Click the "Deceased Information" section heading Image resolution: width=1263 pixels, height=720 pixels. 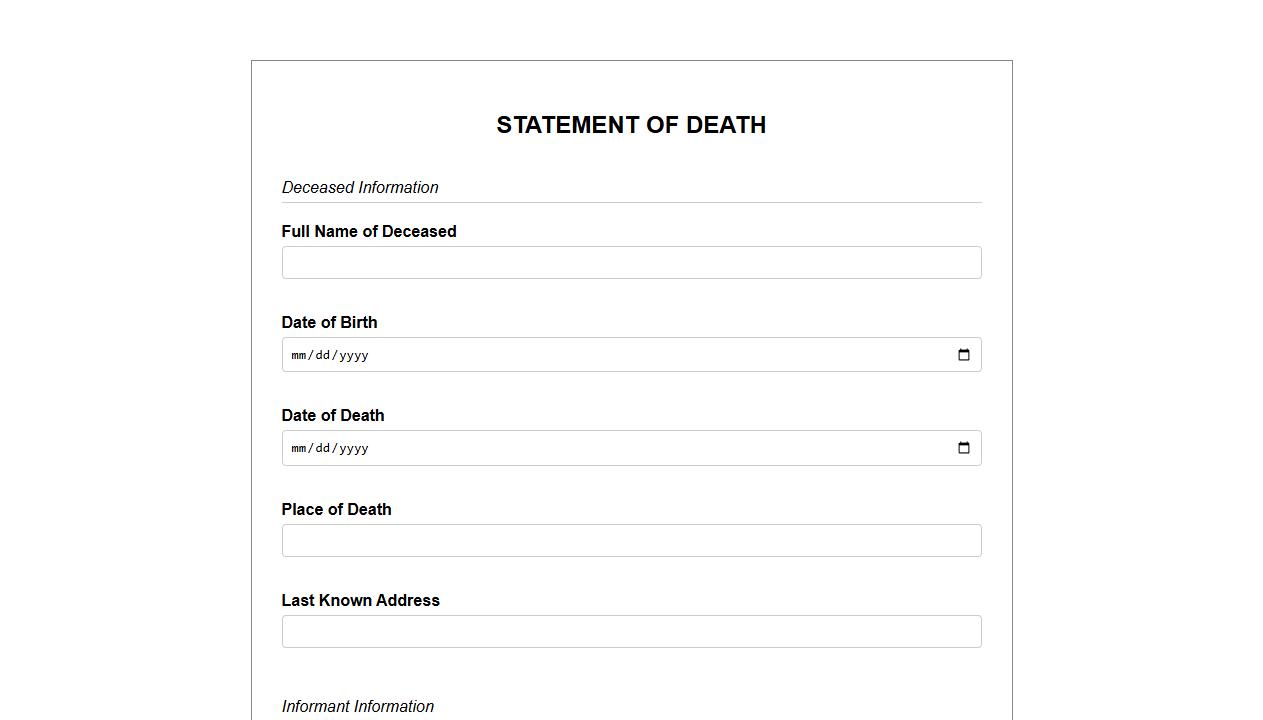[x=360, y=188]
